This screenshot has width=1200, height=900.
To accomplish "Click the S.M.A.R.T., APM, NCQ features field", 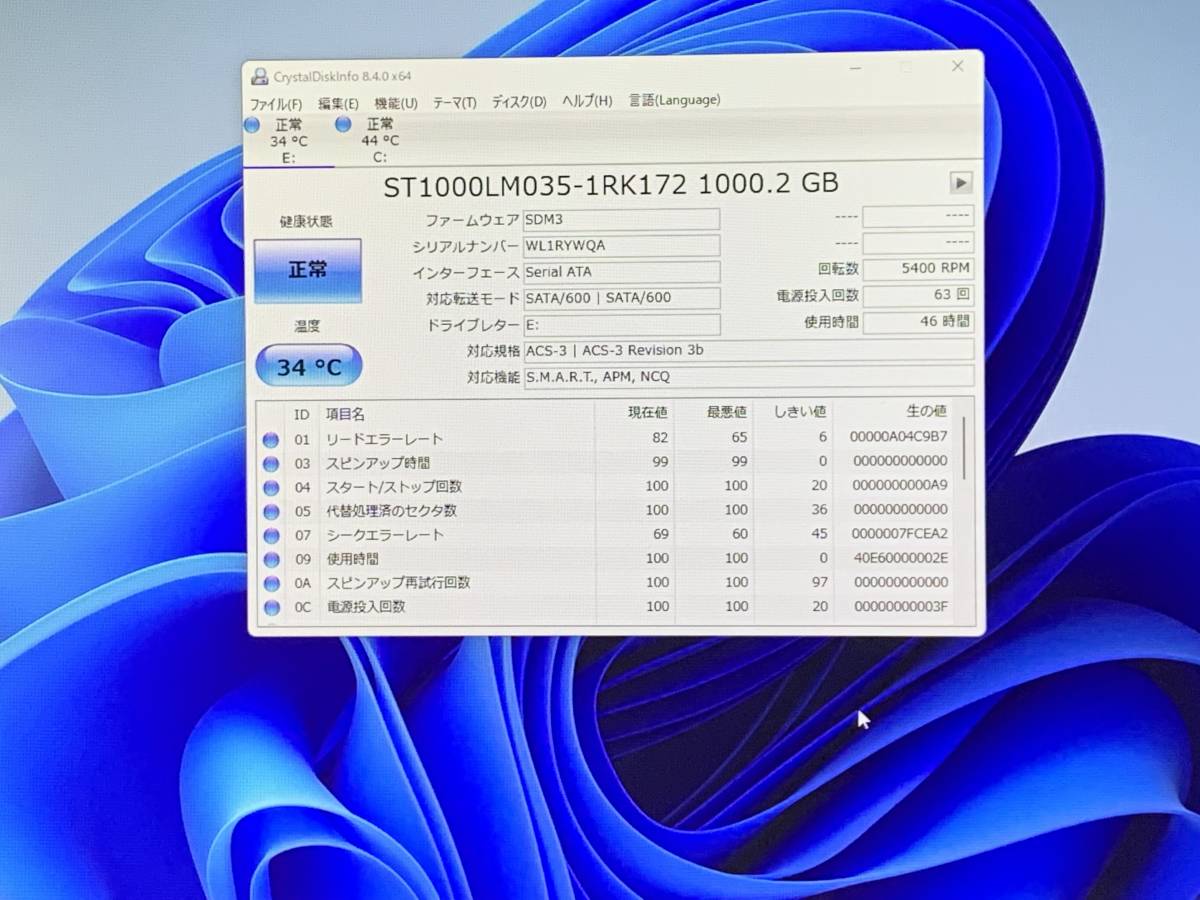I will [x=748, y=376].
